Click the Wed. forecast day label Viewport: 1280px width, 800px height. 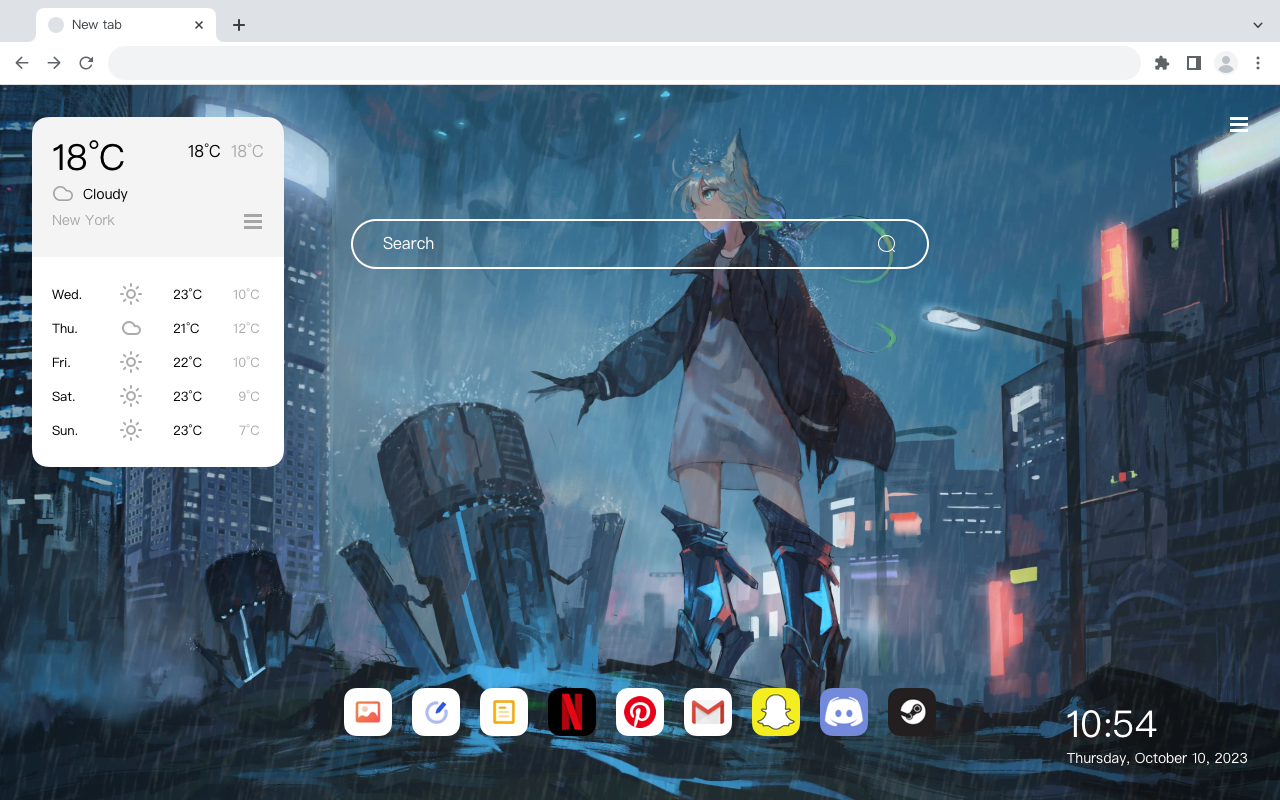pyautogui.click(x=67, y=294)
